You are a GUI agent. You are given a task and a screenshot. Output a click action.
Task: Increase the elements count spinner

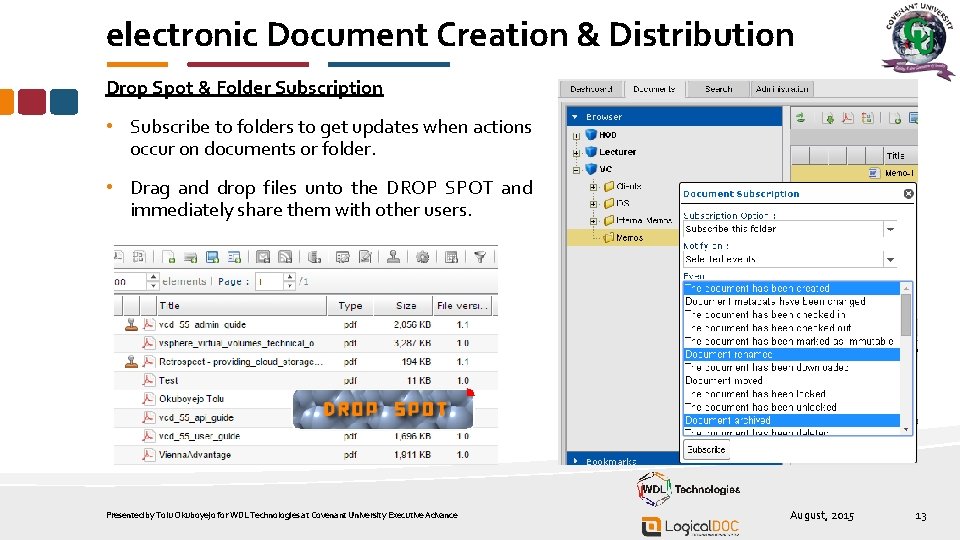[x=153, y=277]
